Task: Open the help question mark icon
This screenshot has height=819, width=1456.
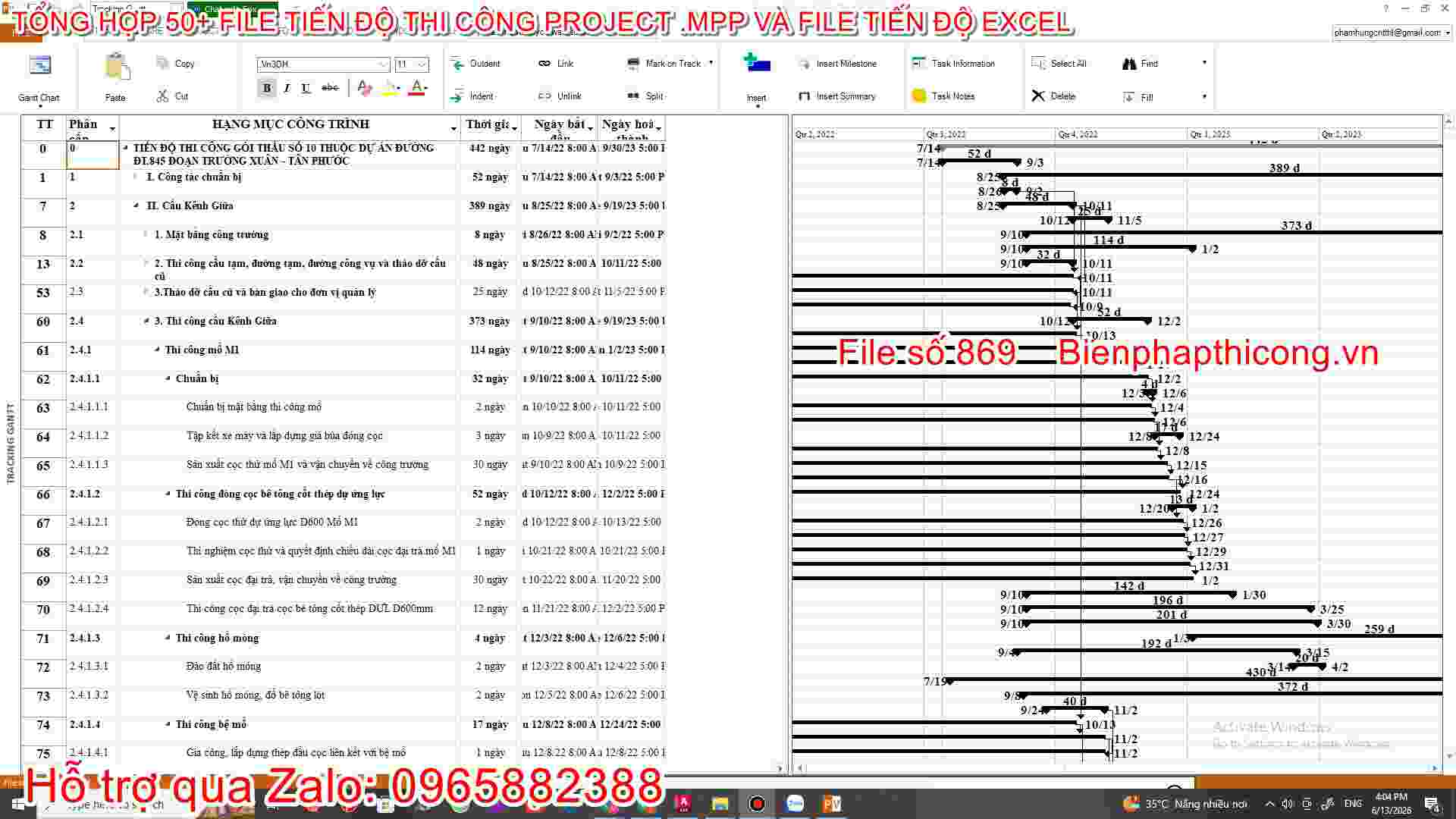Action: (x=1386, y=9)
